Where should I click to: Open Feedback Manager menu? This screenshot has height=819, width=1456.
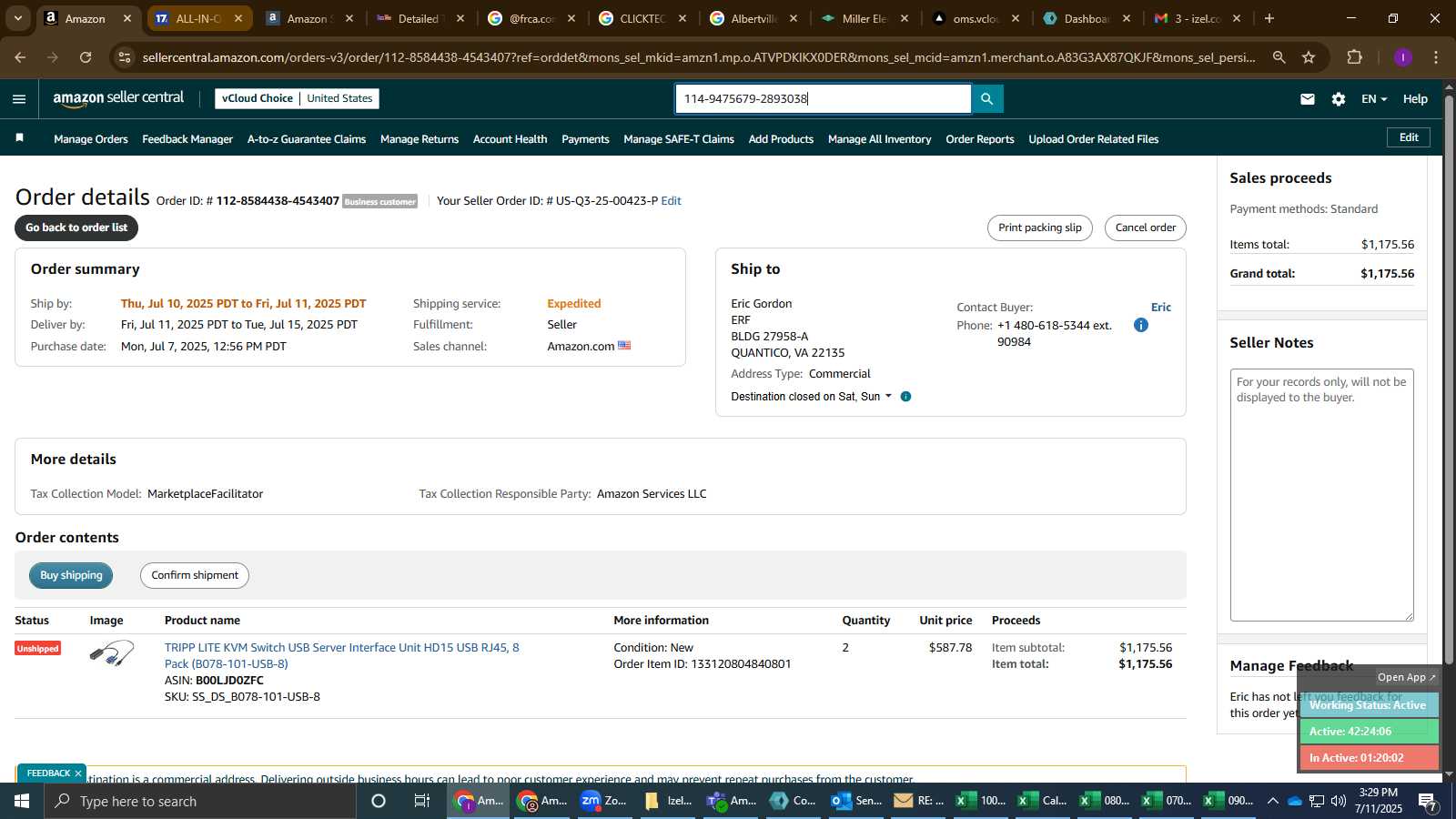187,139
